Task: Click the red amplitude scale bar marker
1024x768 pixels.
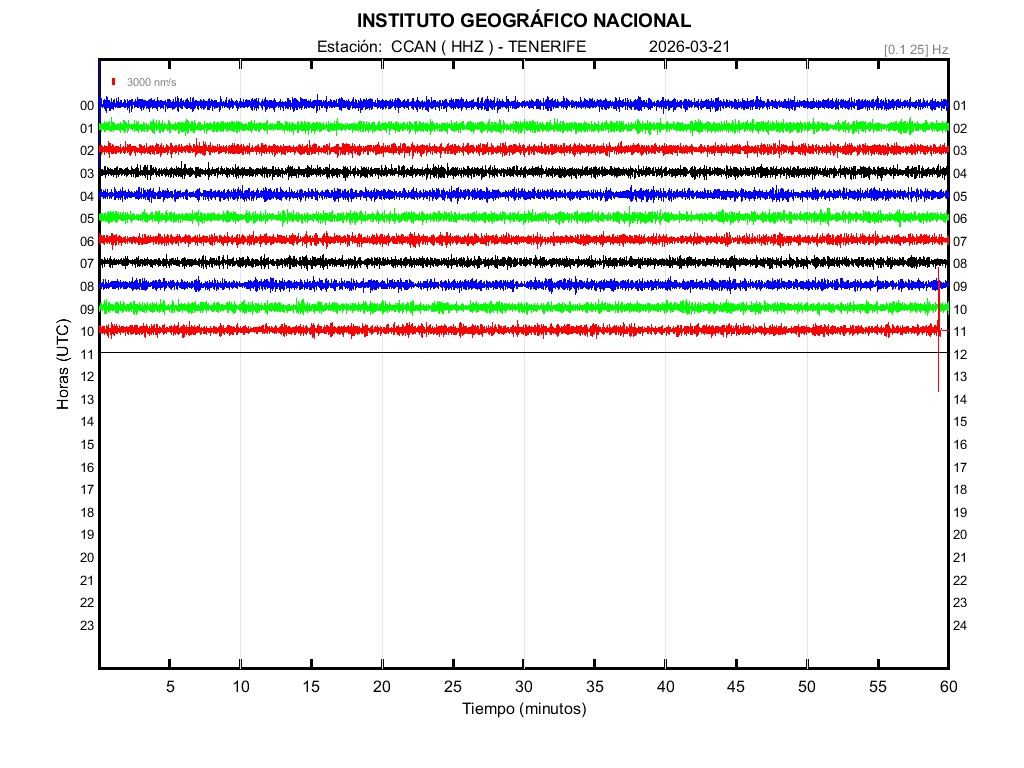Action: [x=114, y=82]
